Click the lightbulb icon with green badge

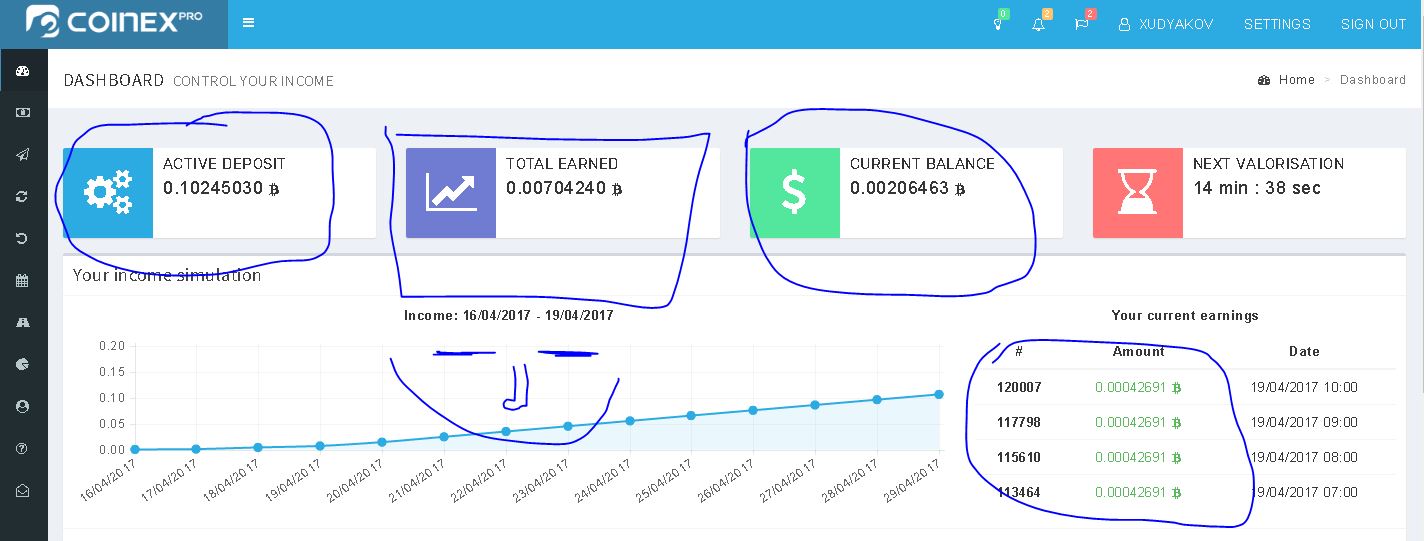tap(997, 24)
